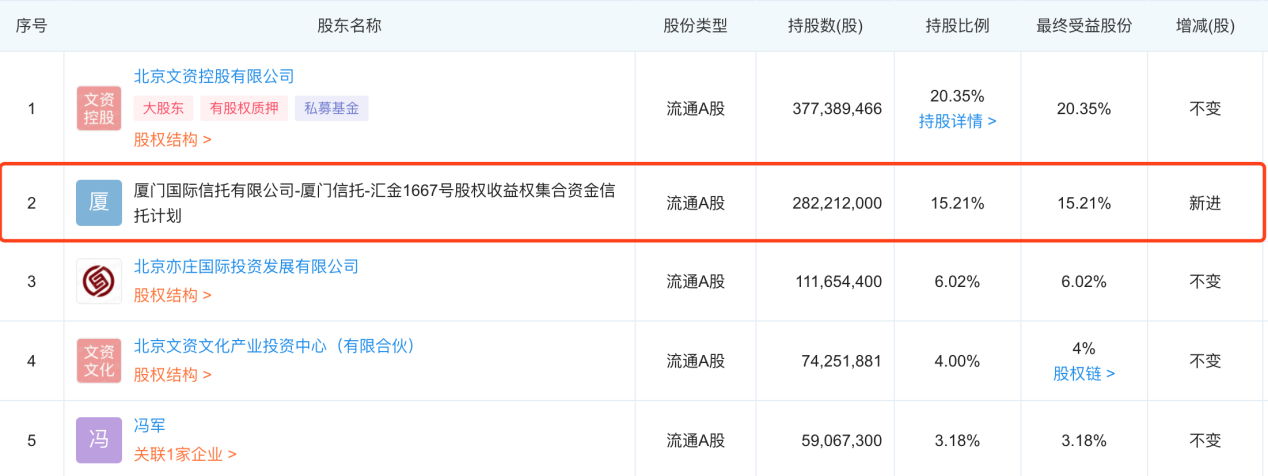Image resolution: width=1268 pixels, height=476 pixels.
Task: Click the purple 冯 avatar icon
Action: [x=99, y=439]
